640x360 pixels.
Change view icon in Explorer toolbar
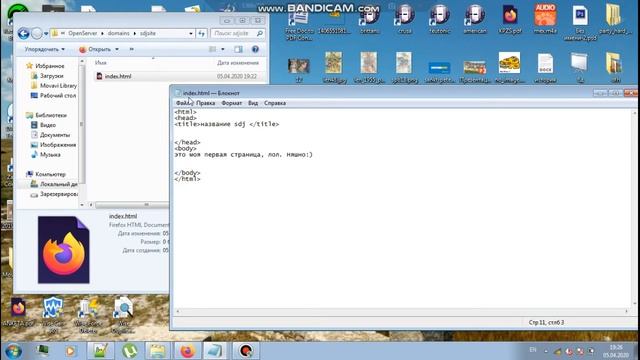click(x=213, y=49)
